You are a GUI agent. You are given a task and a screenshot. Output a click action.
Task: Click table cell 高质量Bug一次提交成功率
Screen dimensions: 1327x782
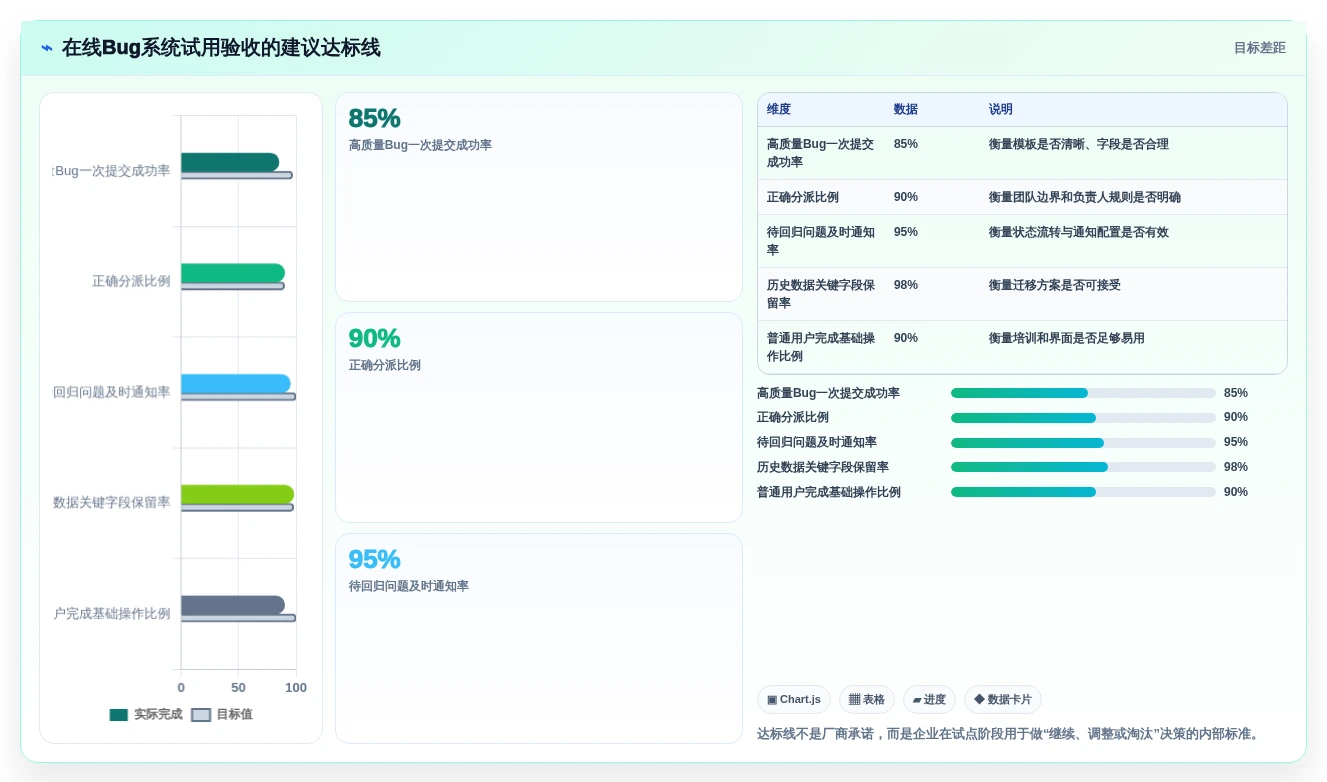coord(821,153)
